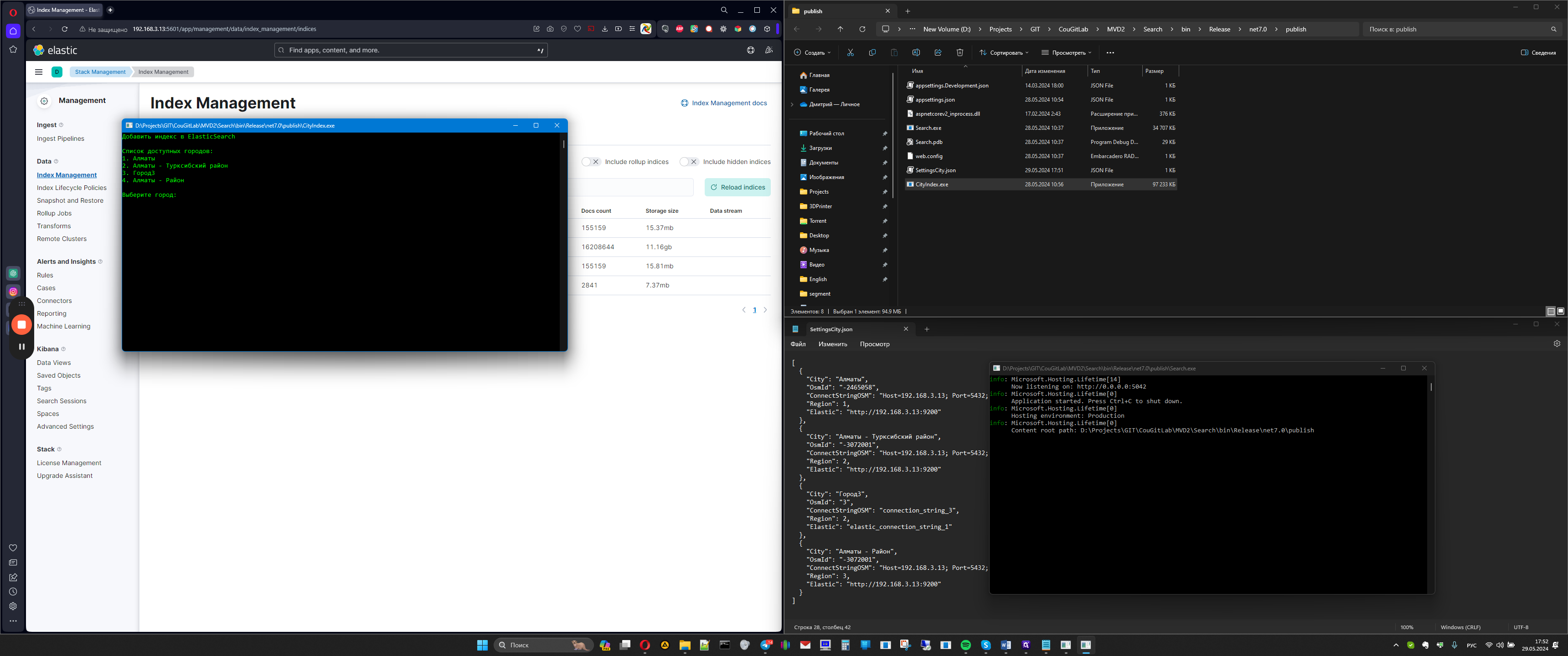
Task: Sort by Дата изменения column header
Action: 1045,71
